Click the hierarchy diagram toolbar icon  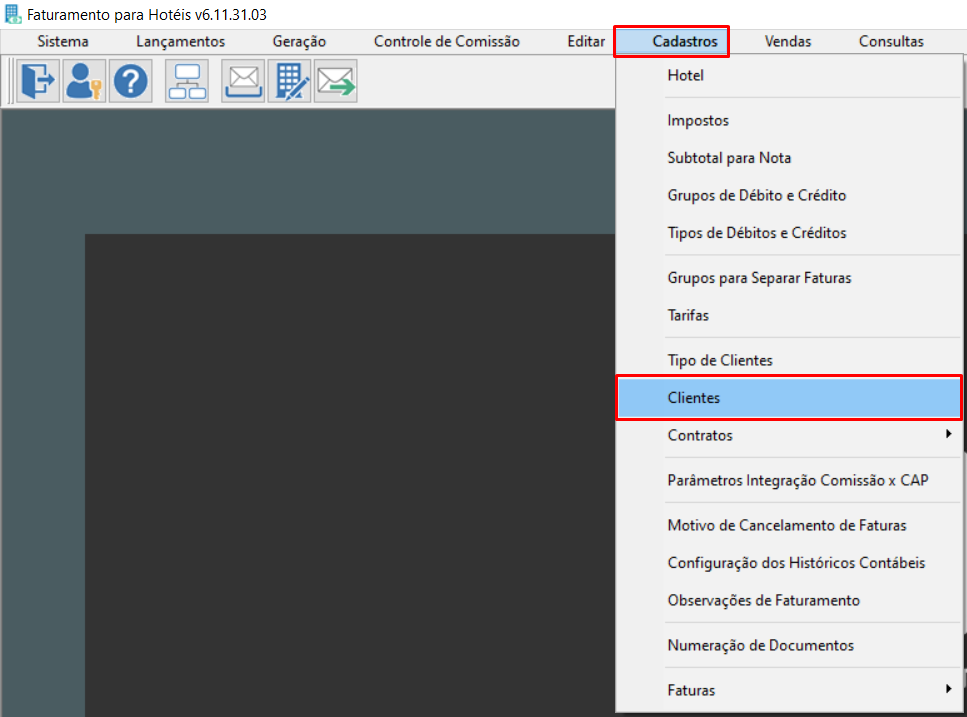(187, 81)
